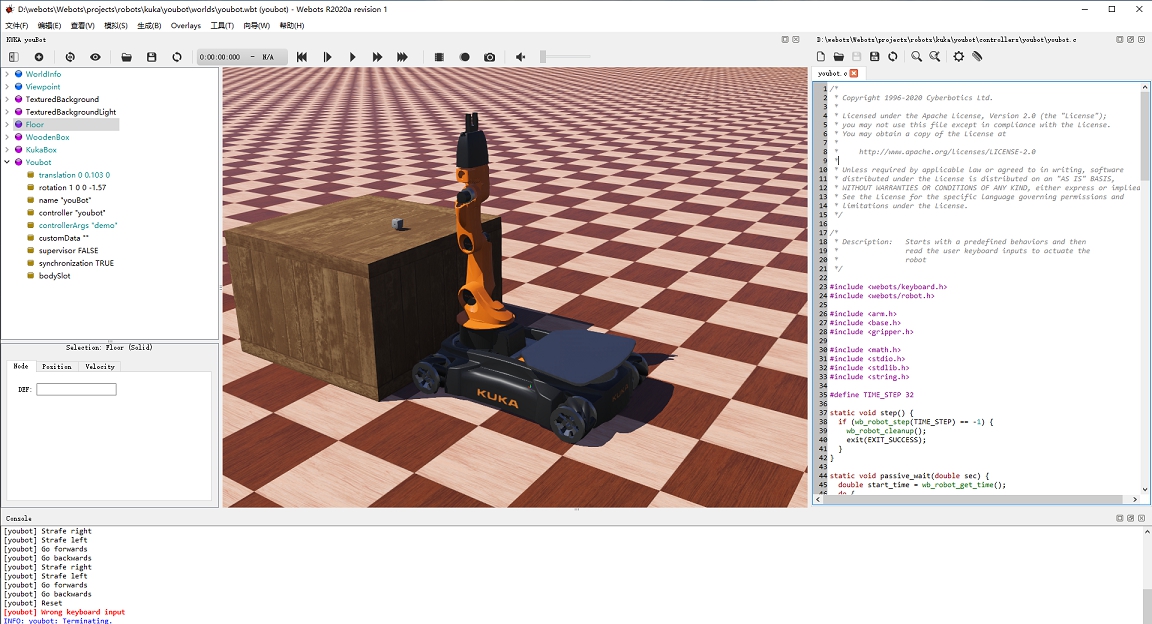Viewport: 1152px width, 624px height.
Task: Click the record movie icon
Action: coord(465,57)
